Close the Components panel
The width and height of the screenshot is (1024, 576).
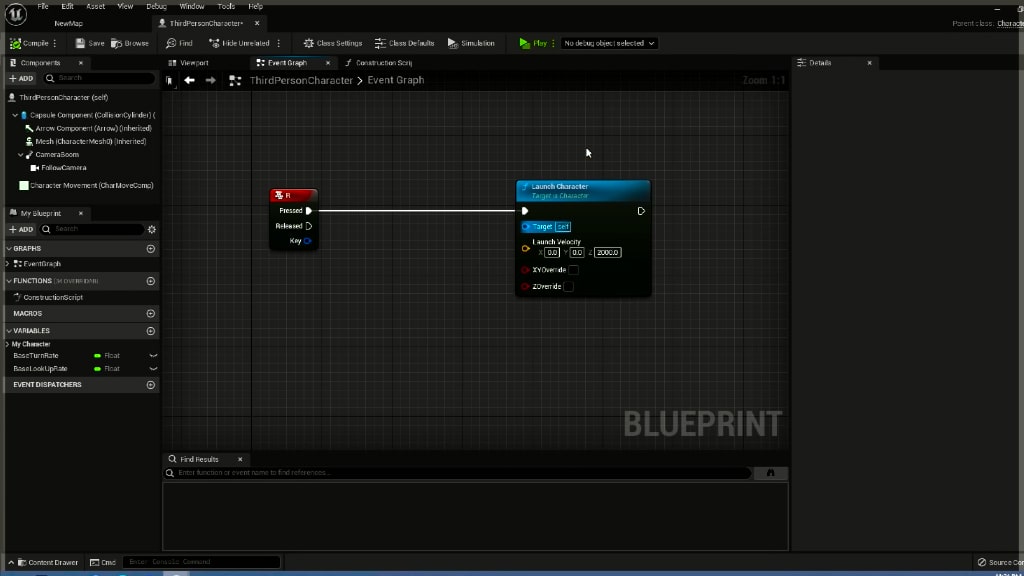pos(81,63)
